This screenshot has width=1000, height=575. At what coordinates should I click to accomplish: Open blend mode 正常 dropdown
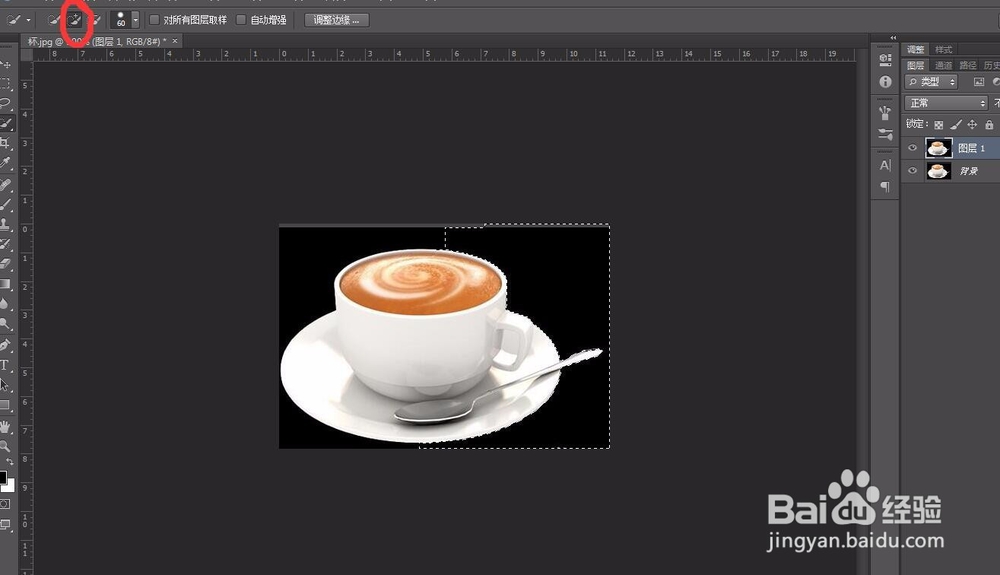pyautogui.click(x=946, y=103)
